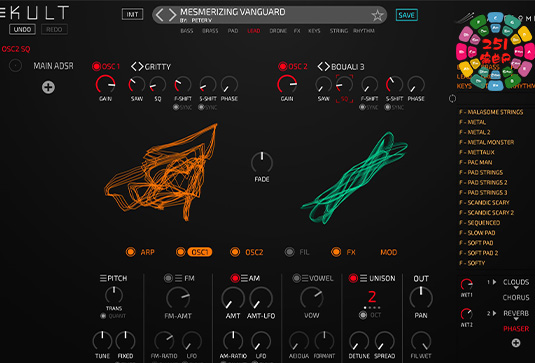
Task: Toggle unison OCT option
Action: tap(363, 315)
